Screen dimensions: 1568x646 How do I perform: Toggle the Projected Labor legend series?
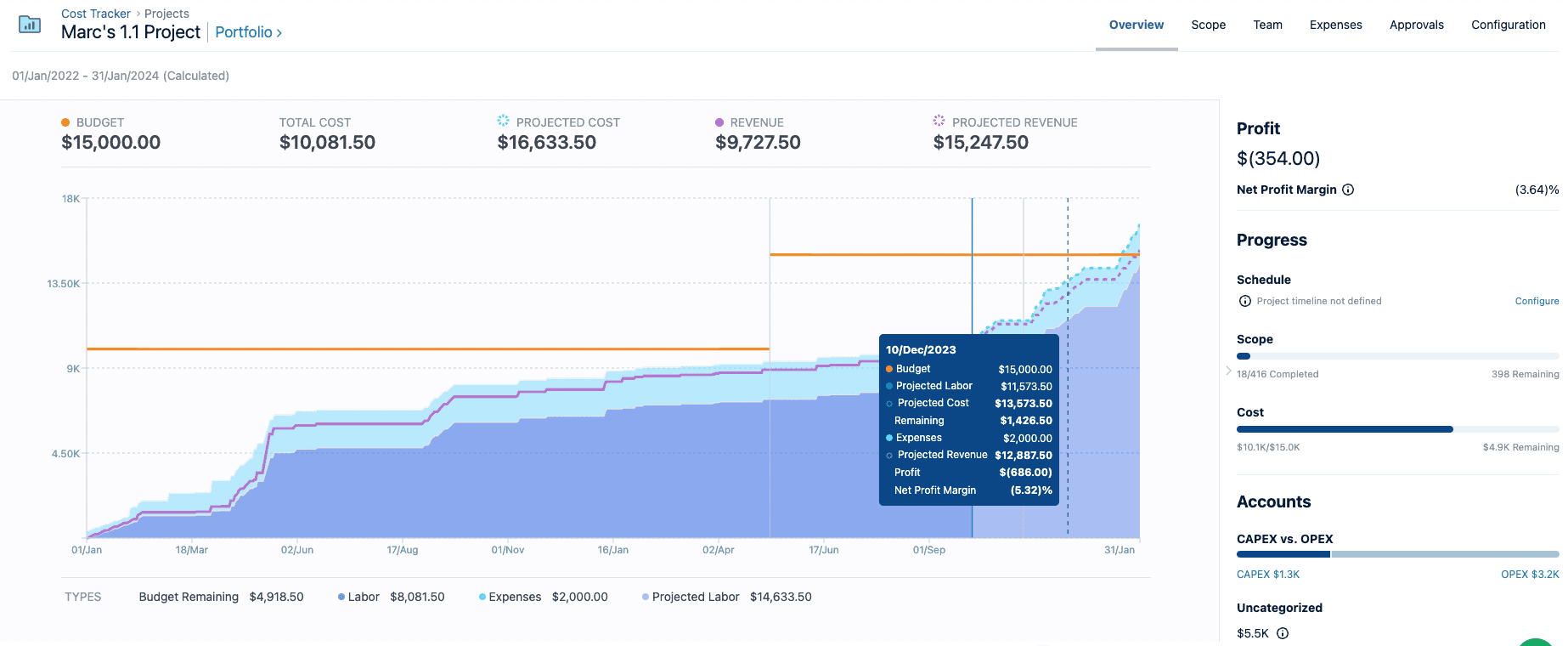click(695, 597)
